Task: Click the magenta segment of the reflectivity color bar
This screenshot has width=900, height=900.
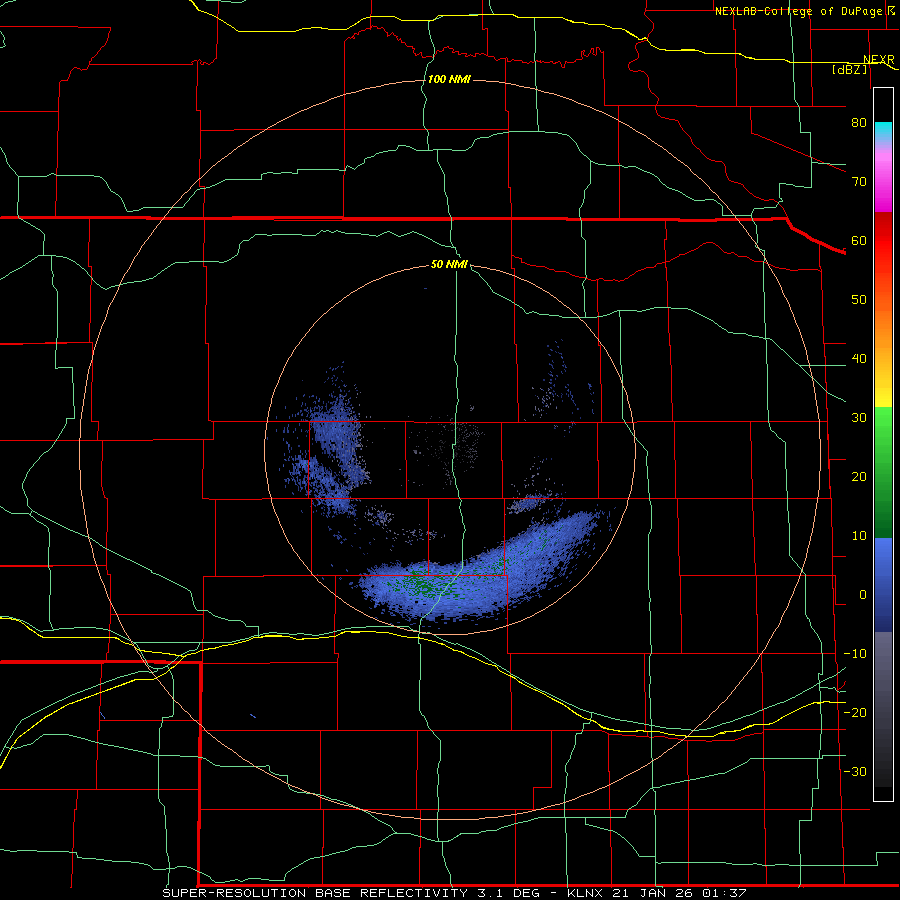Action: pos(883,184)
